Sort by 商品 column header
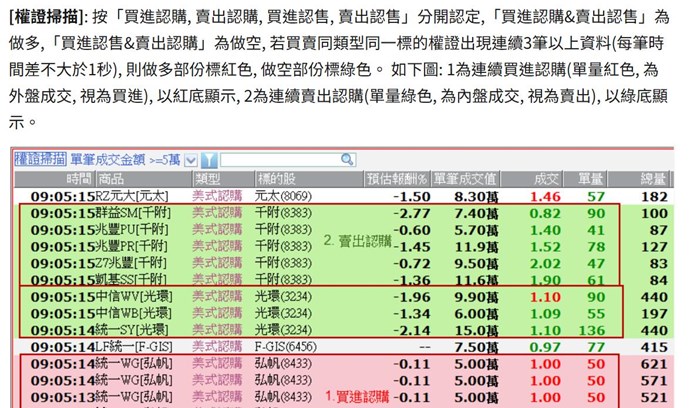This screenshot has width=690, height=408. click(x=144, y=179)
